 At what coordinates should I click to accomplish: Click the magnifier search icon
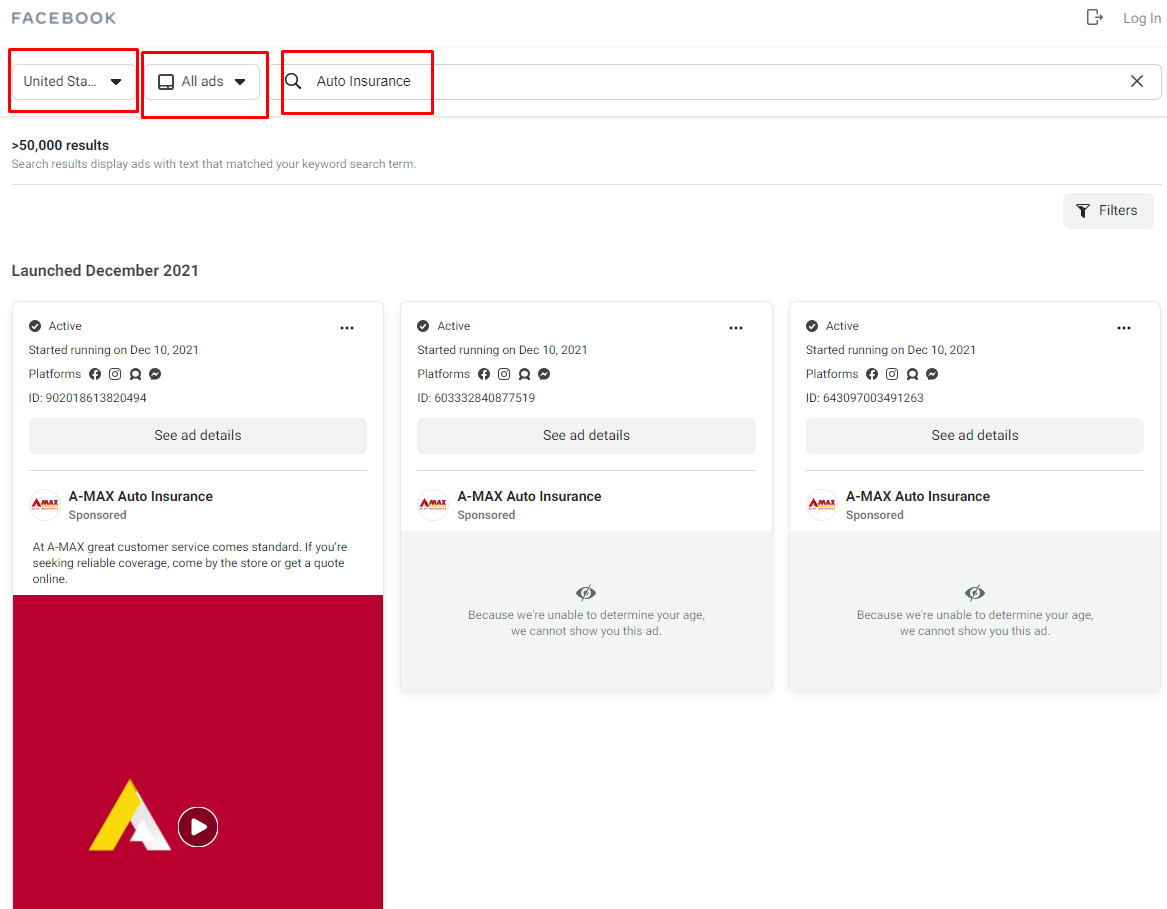tap(293, 81)
